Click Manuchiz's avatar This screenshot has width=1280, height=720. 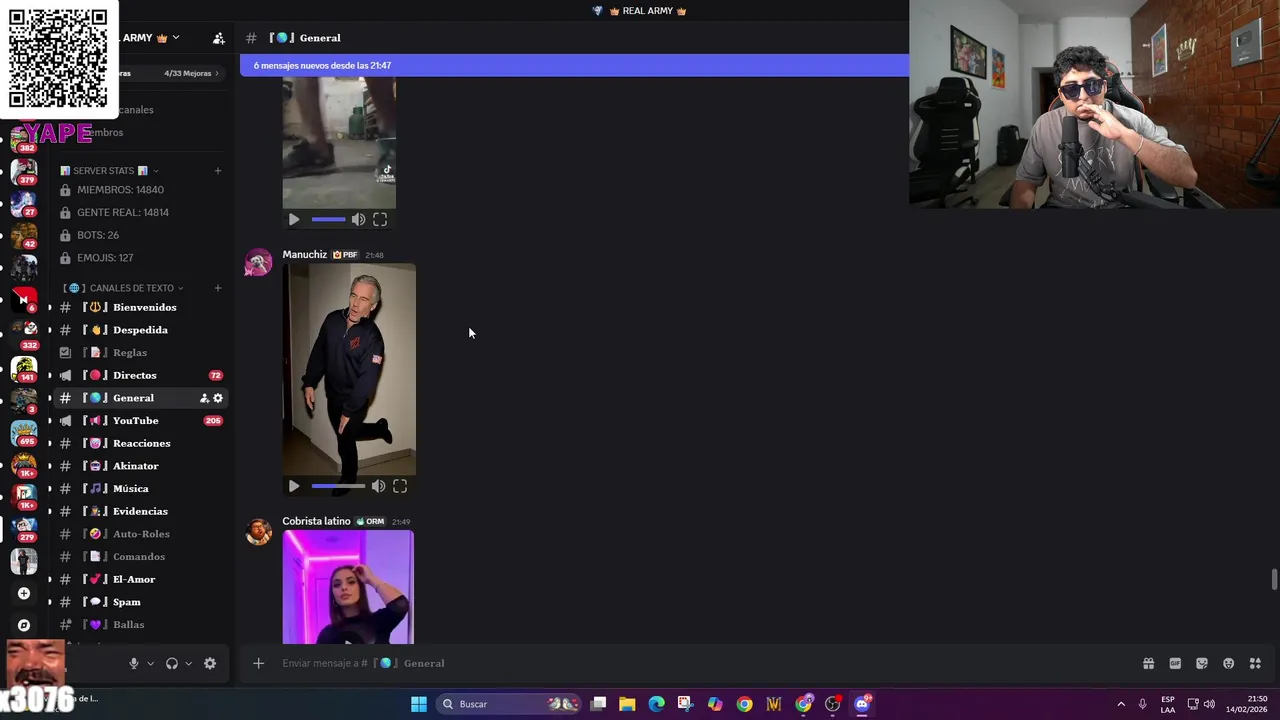tap(259, 262)
